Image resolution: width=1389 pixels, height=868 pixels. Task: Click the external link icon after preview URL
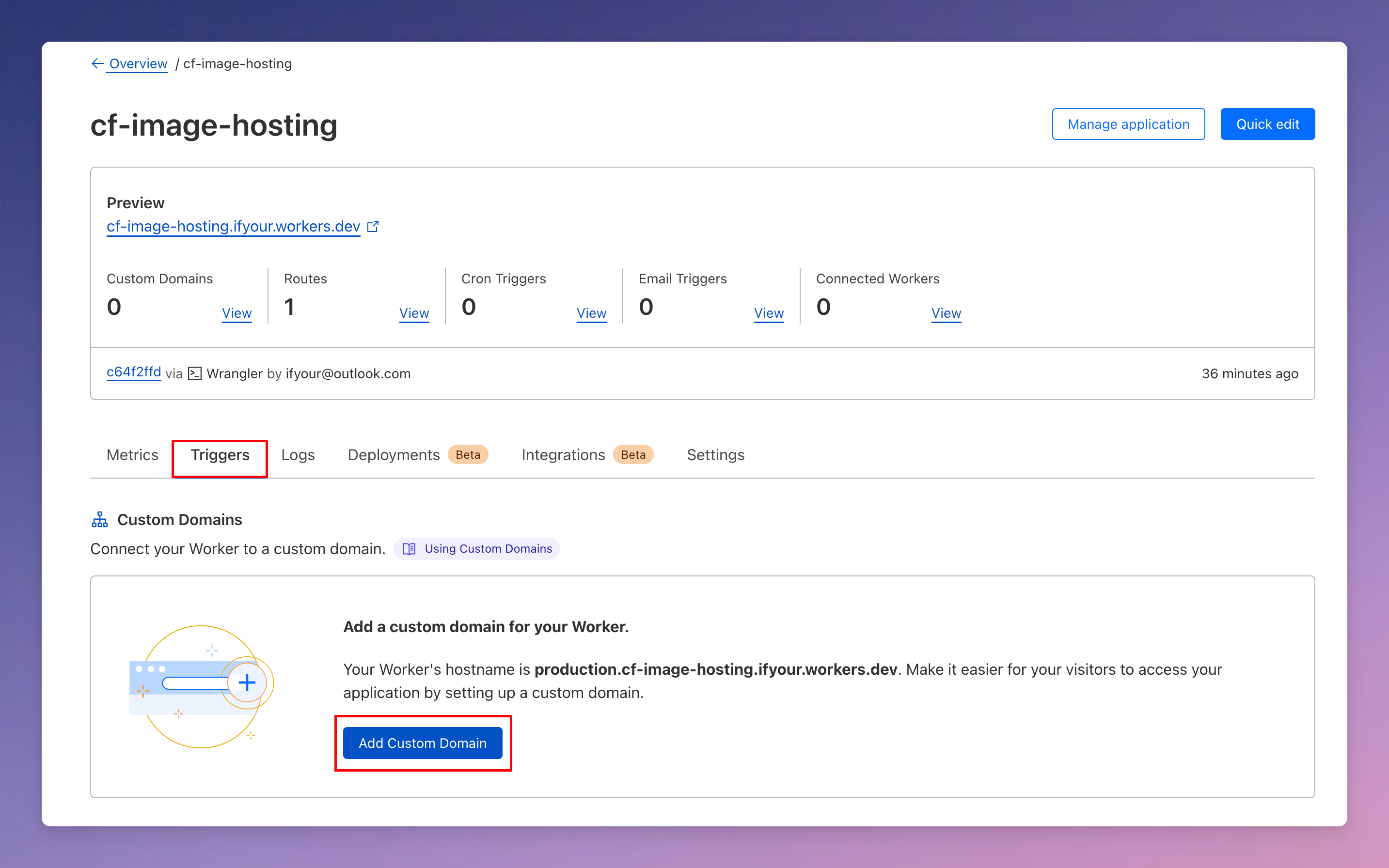coord(373,227)
